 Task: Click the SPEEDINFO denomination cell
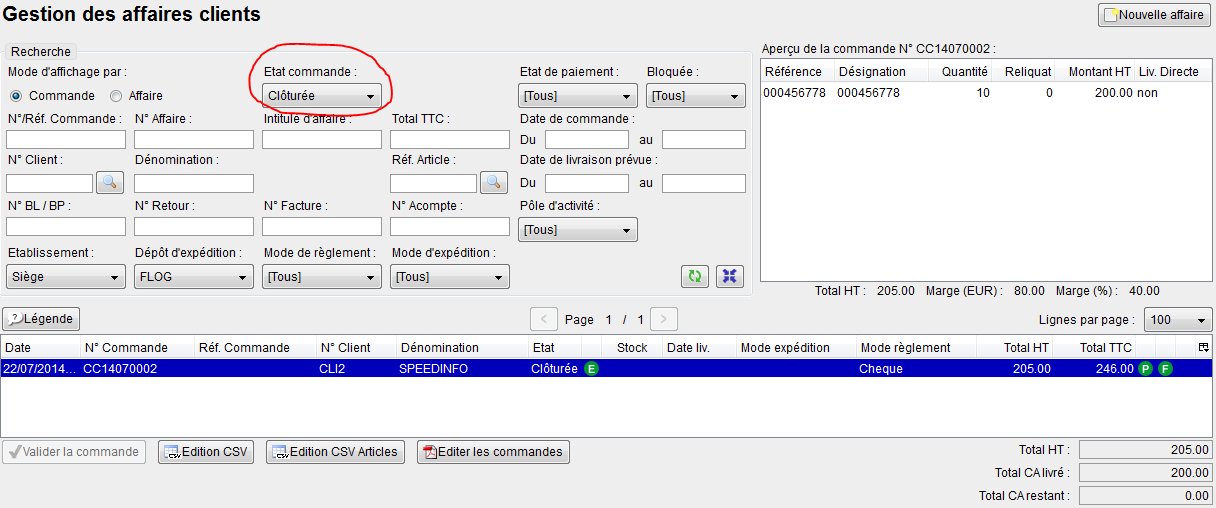coord(430,369)
